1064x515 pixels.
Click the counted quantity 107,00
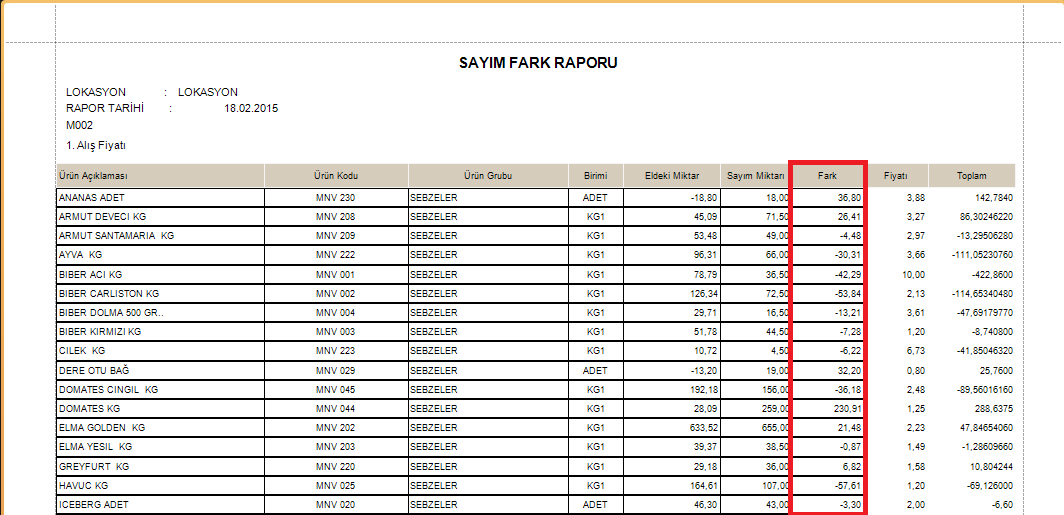click(774, 486)
